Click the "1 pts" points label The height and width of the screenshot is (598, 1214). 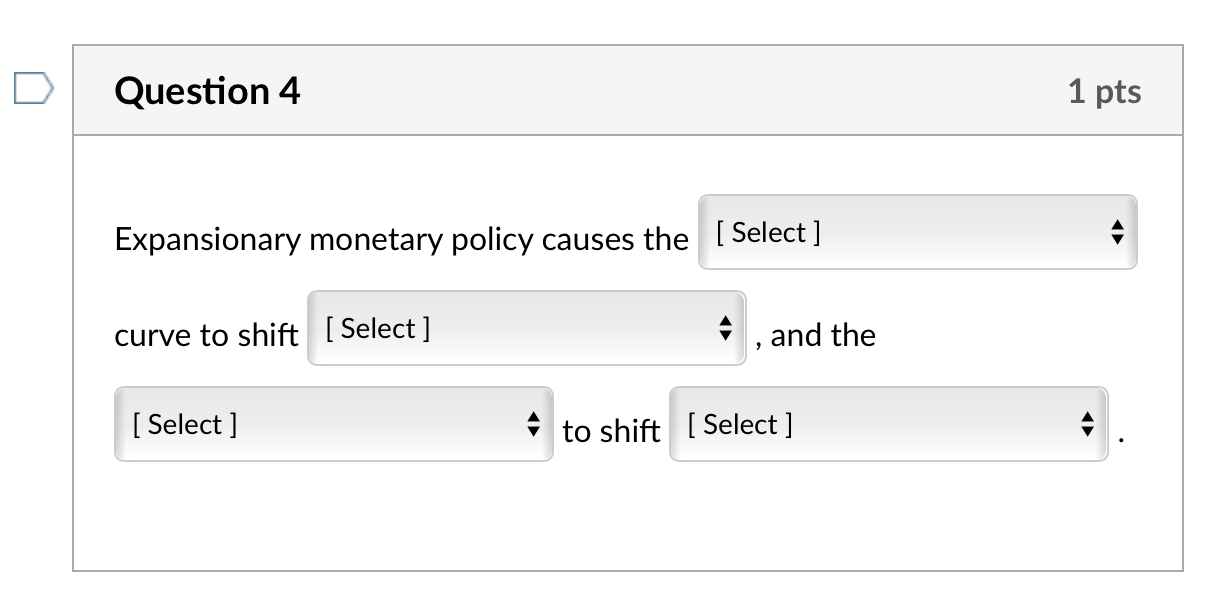click(x=1105, y=91)
